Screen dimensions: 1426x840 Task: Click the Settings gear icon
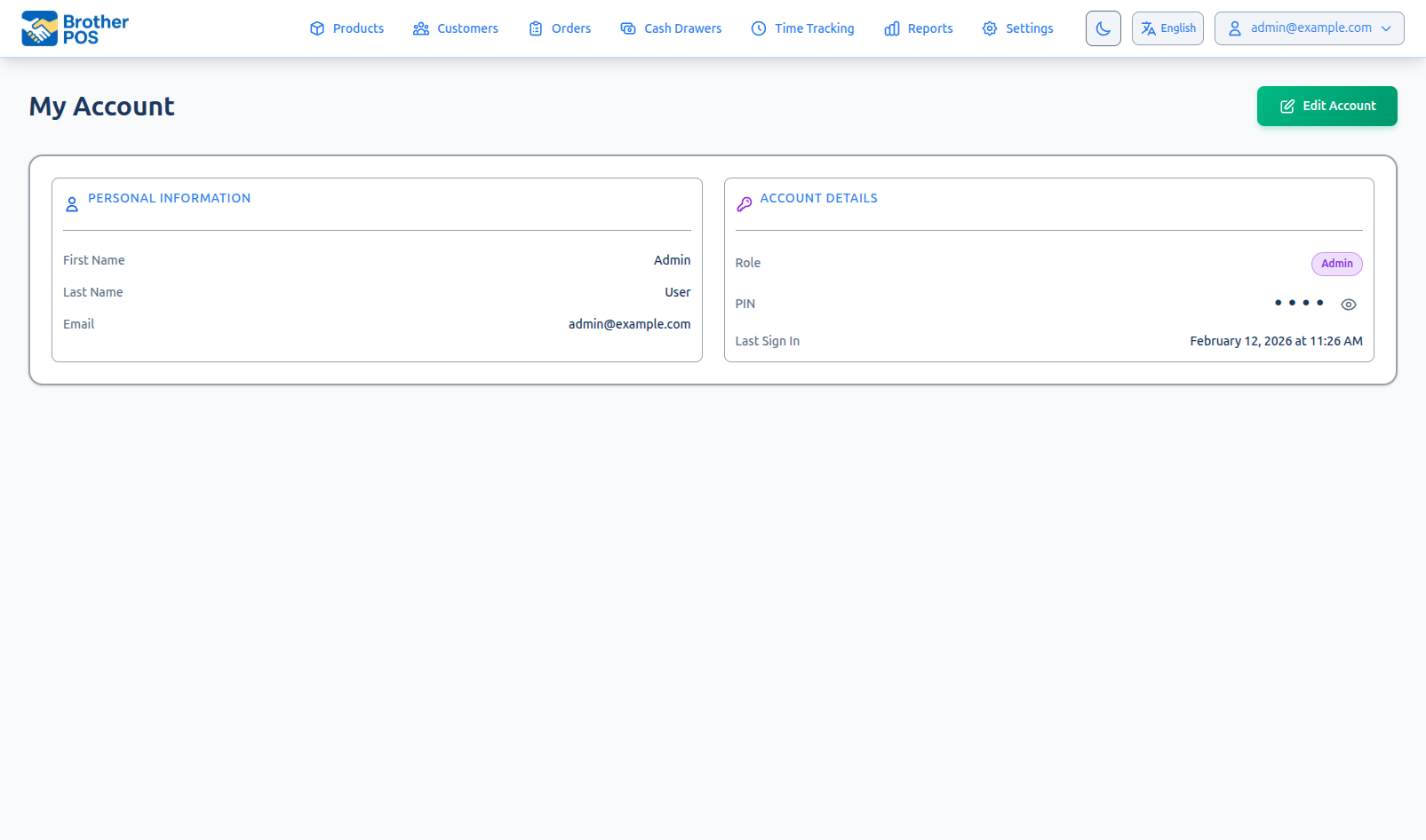(x=989, y=28)
